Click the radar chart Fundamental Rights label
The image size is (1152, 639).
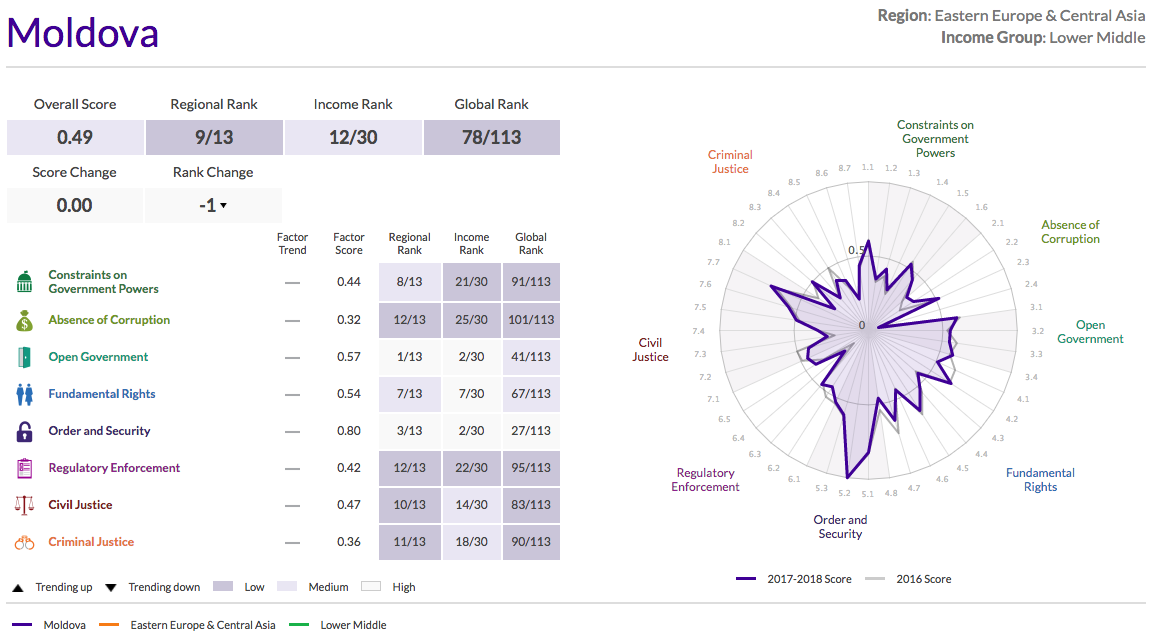click(1040, 480)
